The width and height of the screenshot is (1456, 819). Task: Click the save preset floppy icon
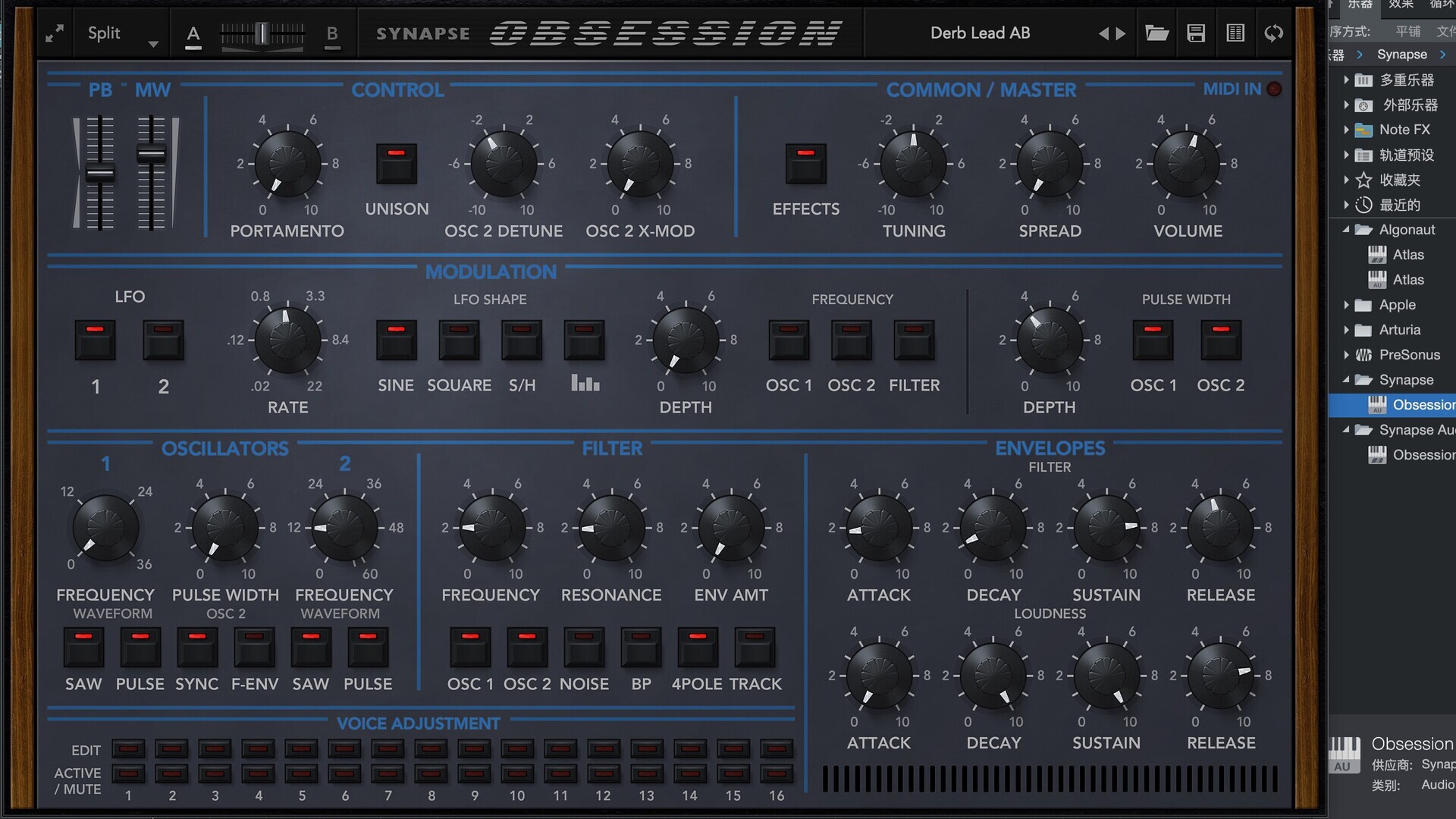pos(1196,33)
